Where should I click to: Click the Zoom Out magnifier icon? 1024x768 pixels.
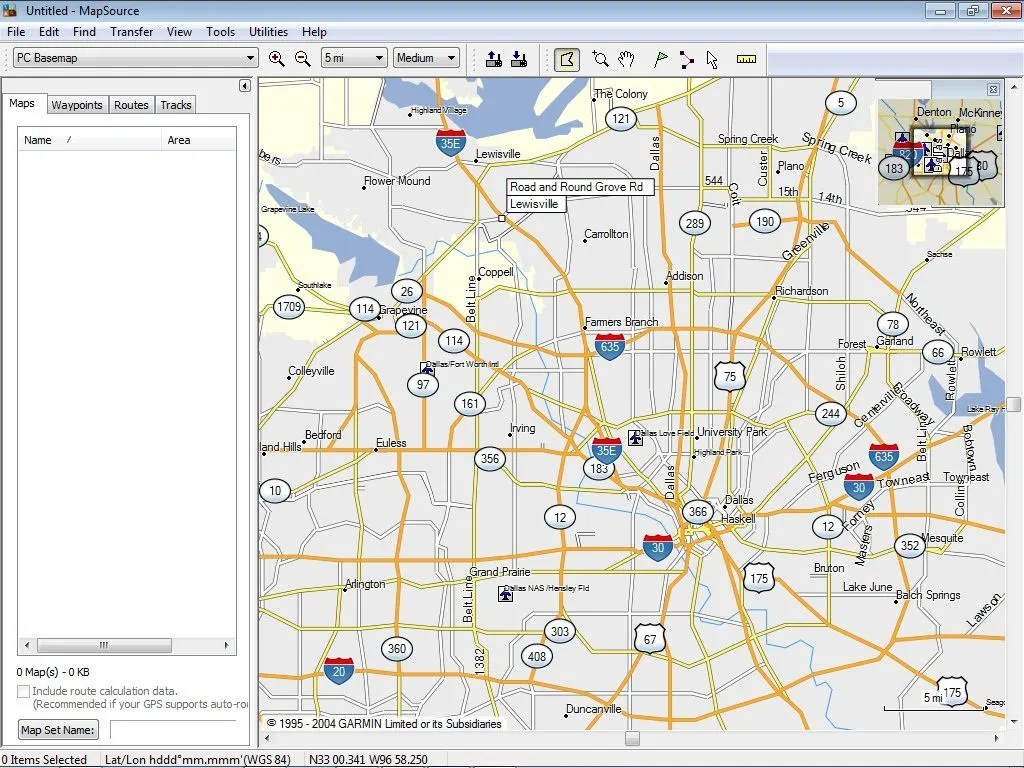coord(302,59)
